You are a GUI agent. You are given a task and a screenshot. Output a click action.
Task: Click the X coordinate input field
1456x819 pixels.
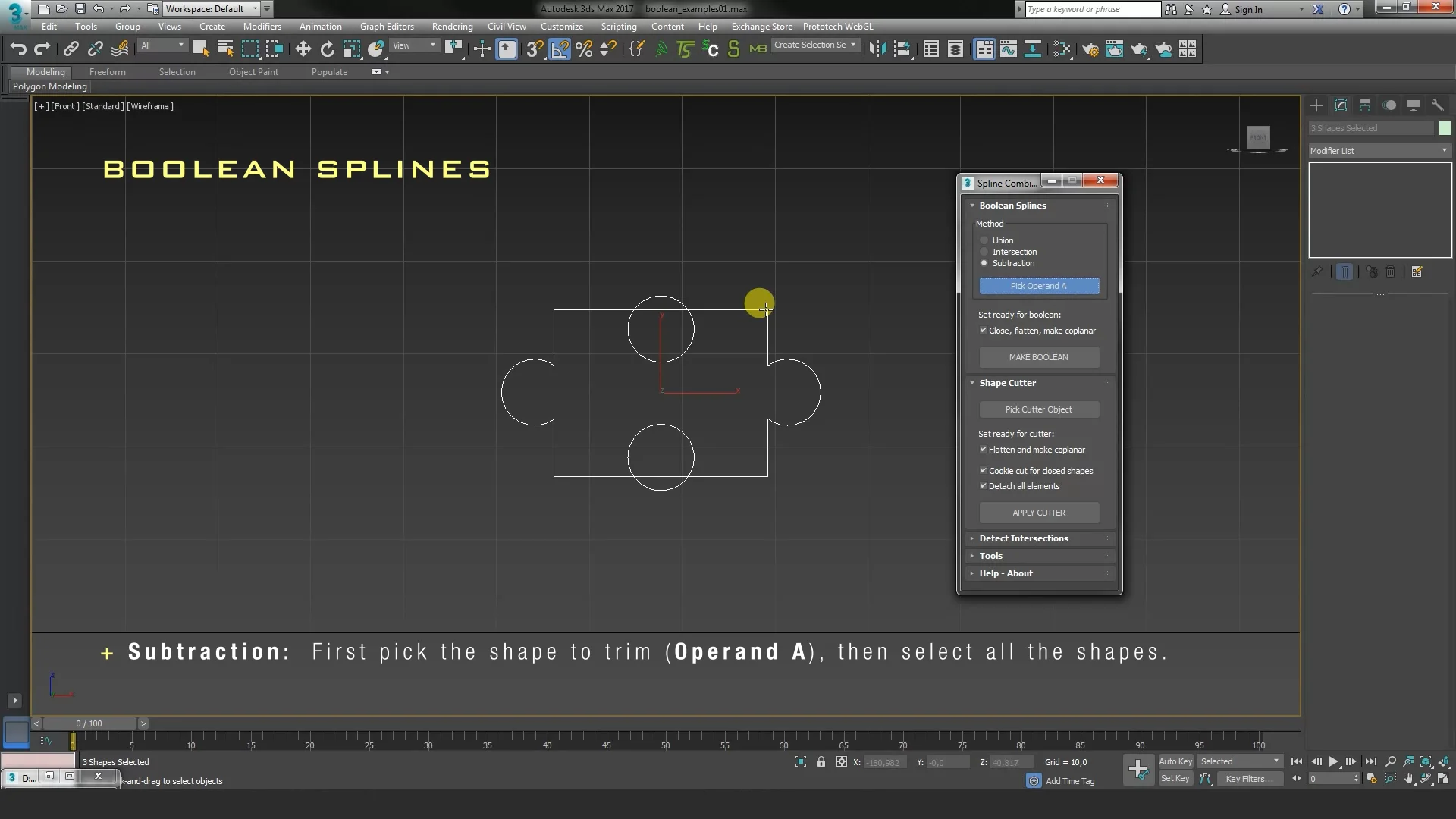tap(885, 762)
